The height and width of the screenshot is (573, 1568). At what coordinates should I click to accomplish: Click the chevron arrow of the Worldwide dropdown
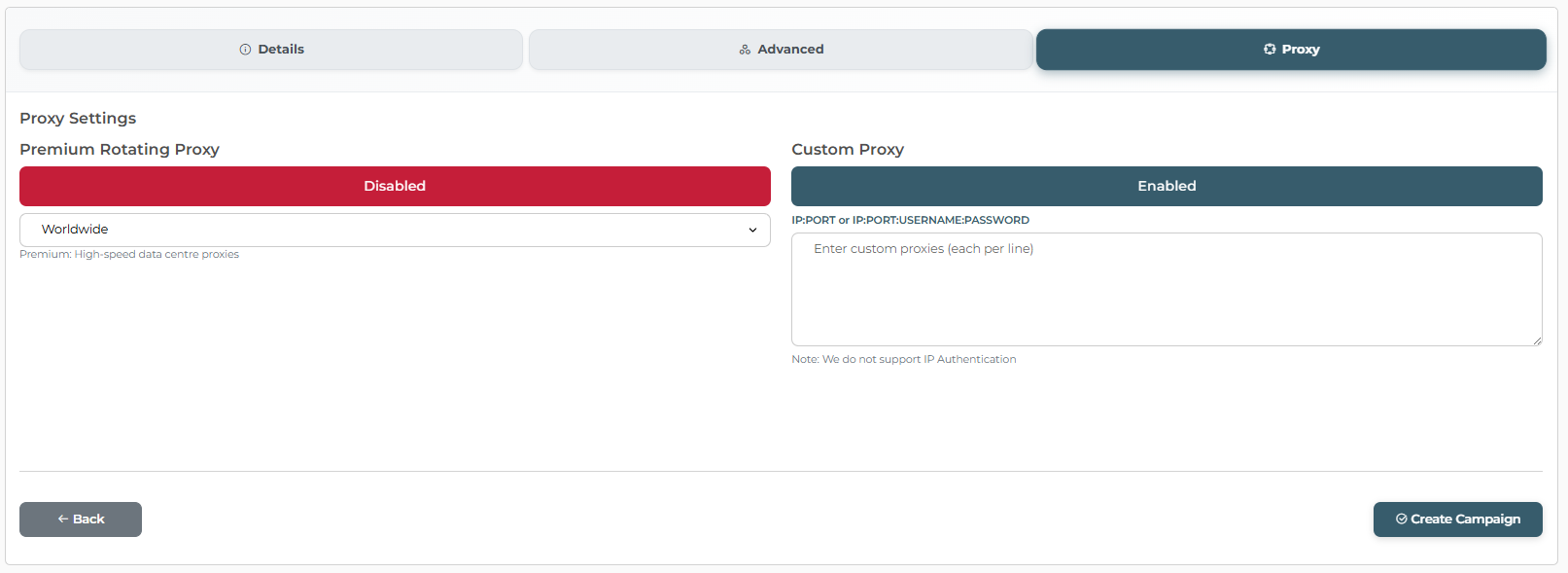tap(752, 231)
